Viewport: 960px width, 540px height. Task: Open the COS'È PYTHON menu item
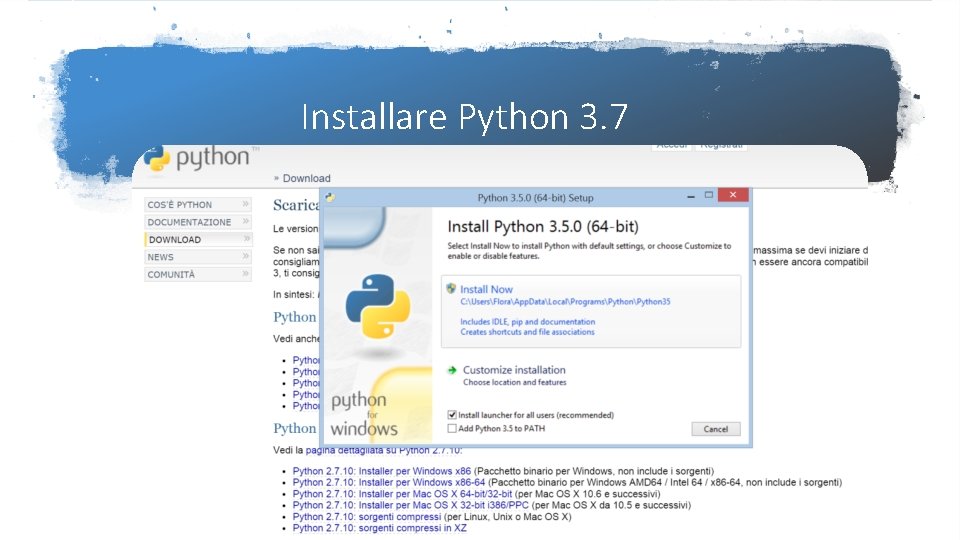point(198,204)
